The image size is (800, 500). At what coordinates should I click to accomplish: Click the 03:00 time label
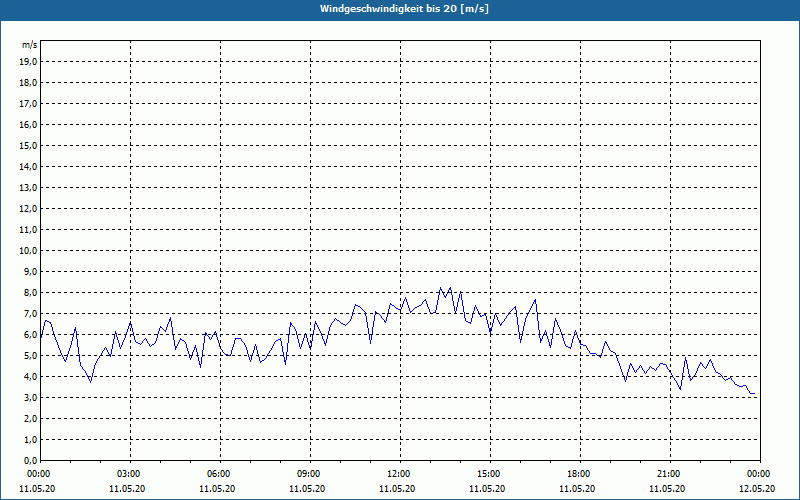[129, 474]
